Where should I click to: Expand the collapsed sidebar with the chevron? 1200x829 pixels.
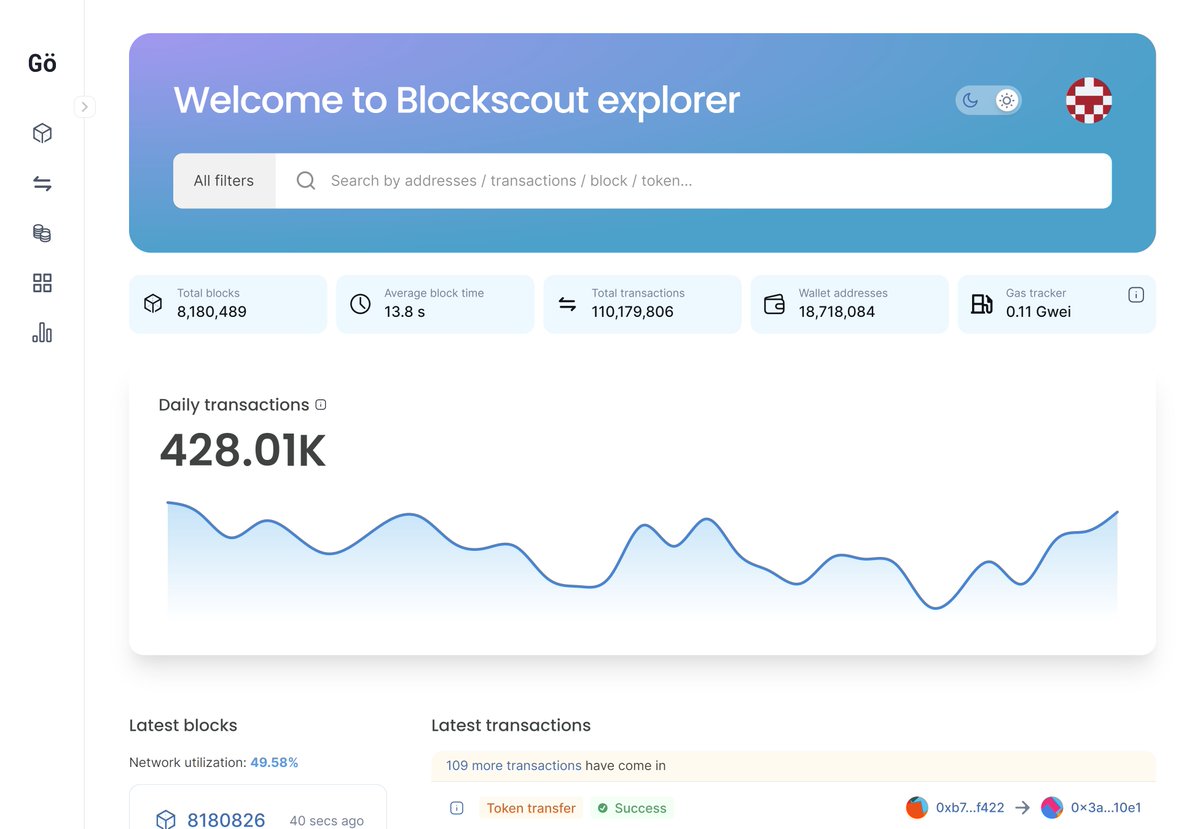coord(85,106)
